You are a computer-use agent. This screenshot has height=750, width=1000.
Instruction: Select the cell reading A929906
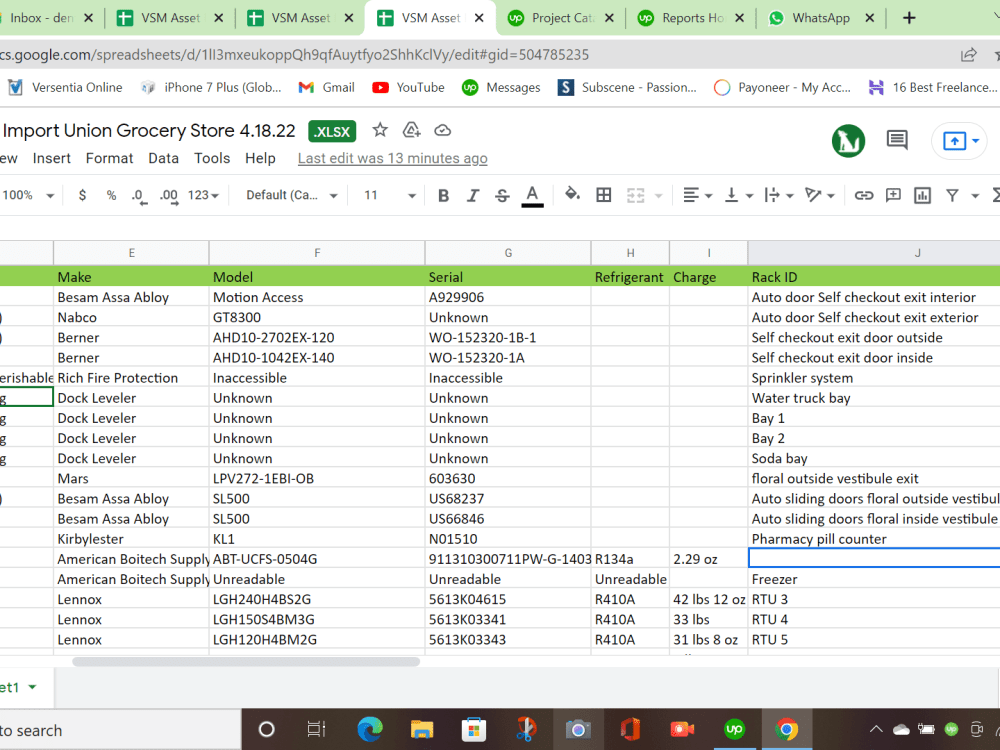click(508, 297)
